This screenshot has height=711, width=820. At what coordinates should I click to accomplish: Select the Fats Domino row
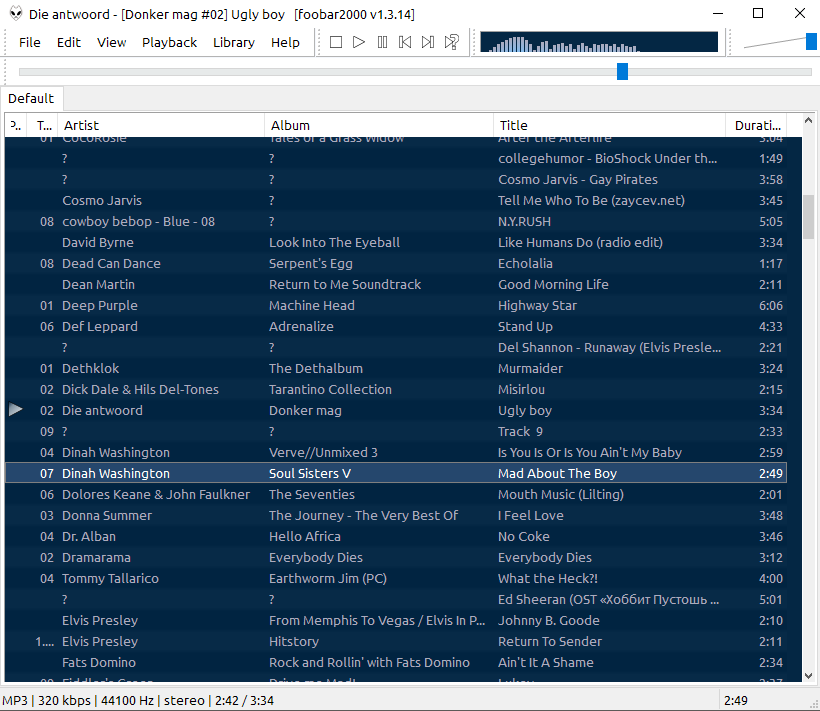tap(396, 662)
